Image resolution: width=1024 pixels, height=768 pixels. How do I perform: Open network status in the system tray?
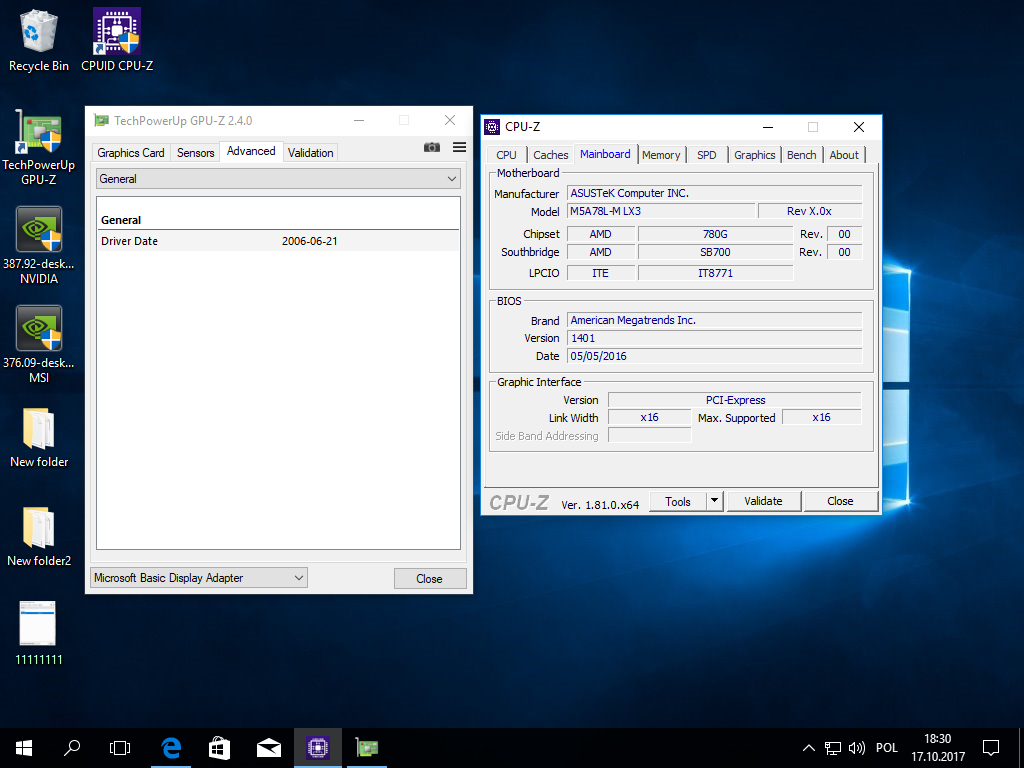click(833, 748)
